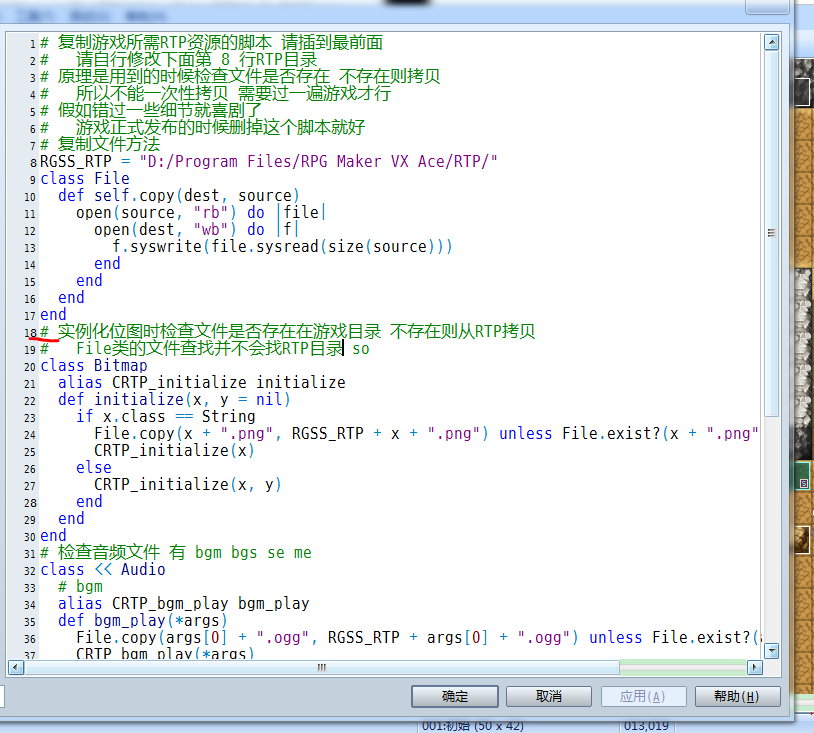Viewport: 814px width, 733px height.
Task: Click the first comment line about 复制游戏所需RTP资源
Action: (x=212, y=43)
